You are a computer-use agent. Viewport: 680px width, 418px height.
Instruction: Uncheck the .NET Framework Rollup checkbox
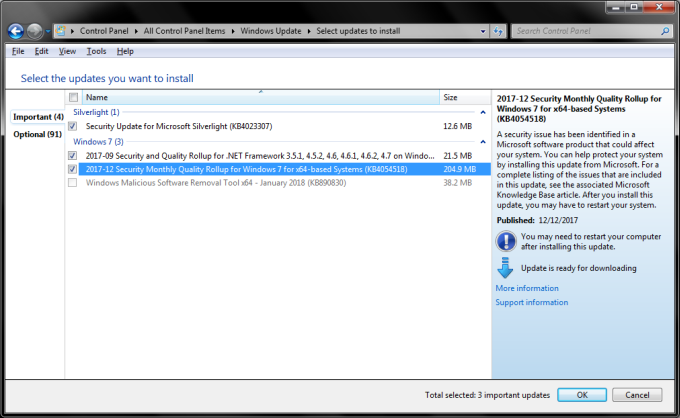(72, 156)
